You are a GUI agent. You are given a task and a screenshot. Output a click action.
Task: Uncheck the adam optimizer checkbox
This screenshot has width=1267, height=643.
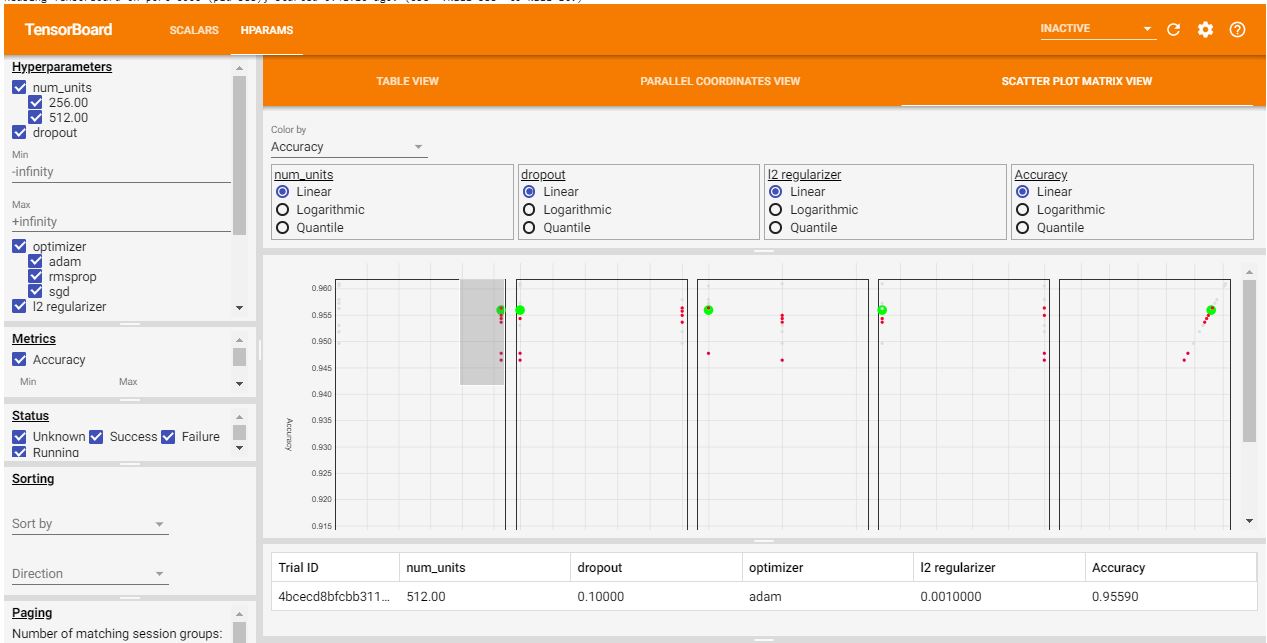[36, 262]
